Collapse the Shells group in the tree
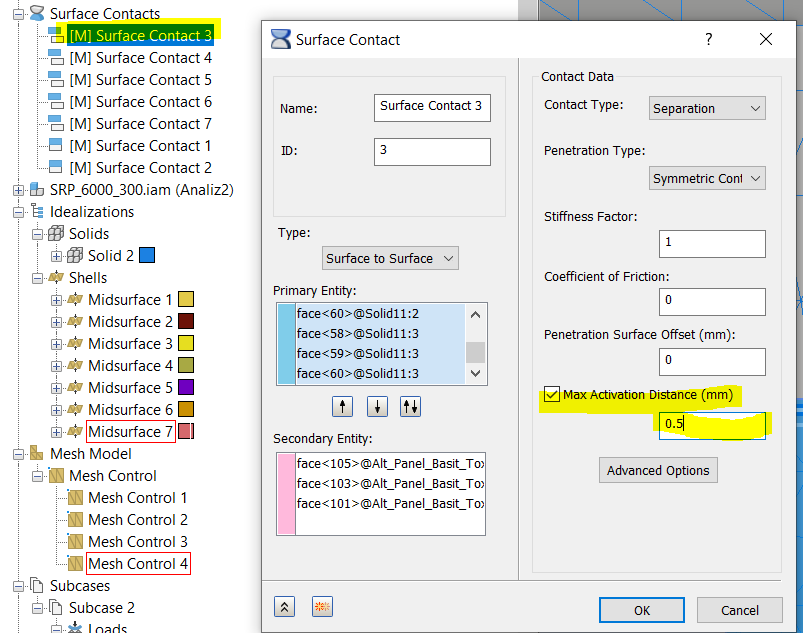Image resolution: width=803 pixels, height=633 pixels. [39, 277]
